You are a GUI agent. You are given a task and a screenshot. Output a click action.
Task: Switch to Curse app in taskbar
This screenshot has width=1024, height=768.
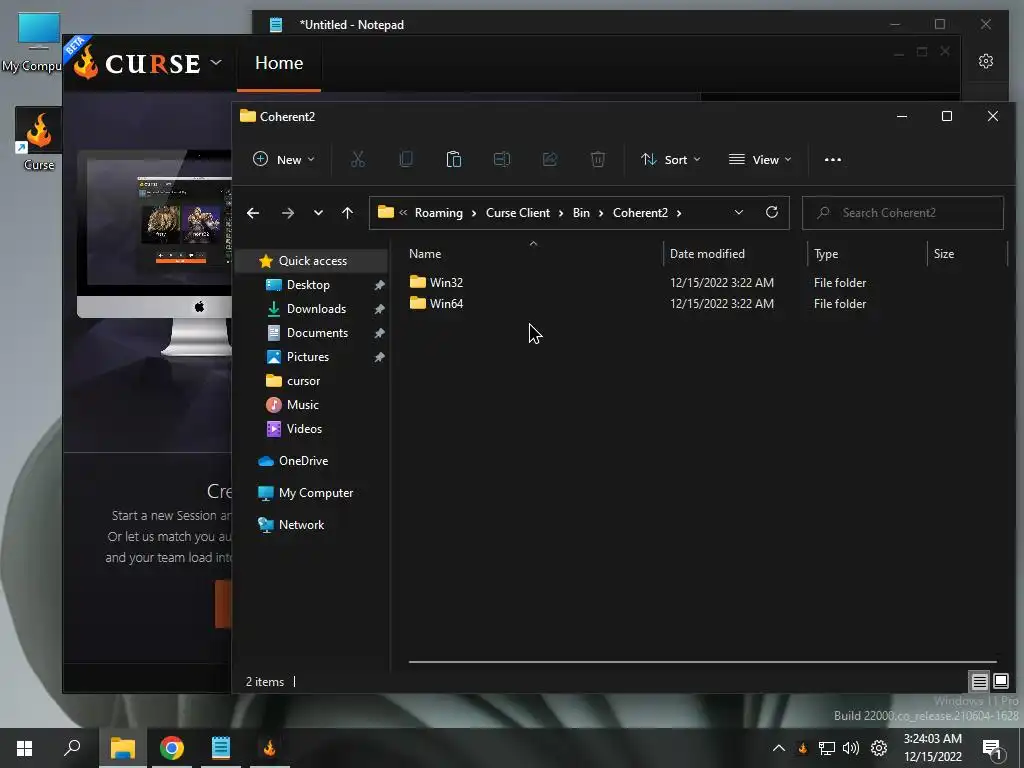click(x=270, y=748)
